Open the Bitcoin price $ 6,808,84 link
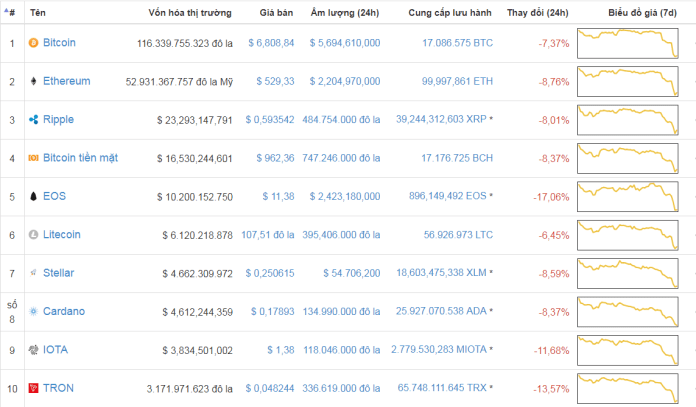Screen dimensions: 696x407 271,43
